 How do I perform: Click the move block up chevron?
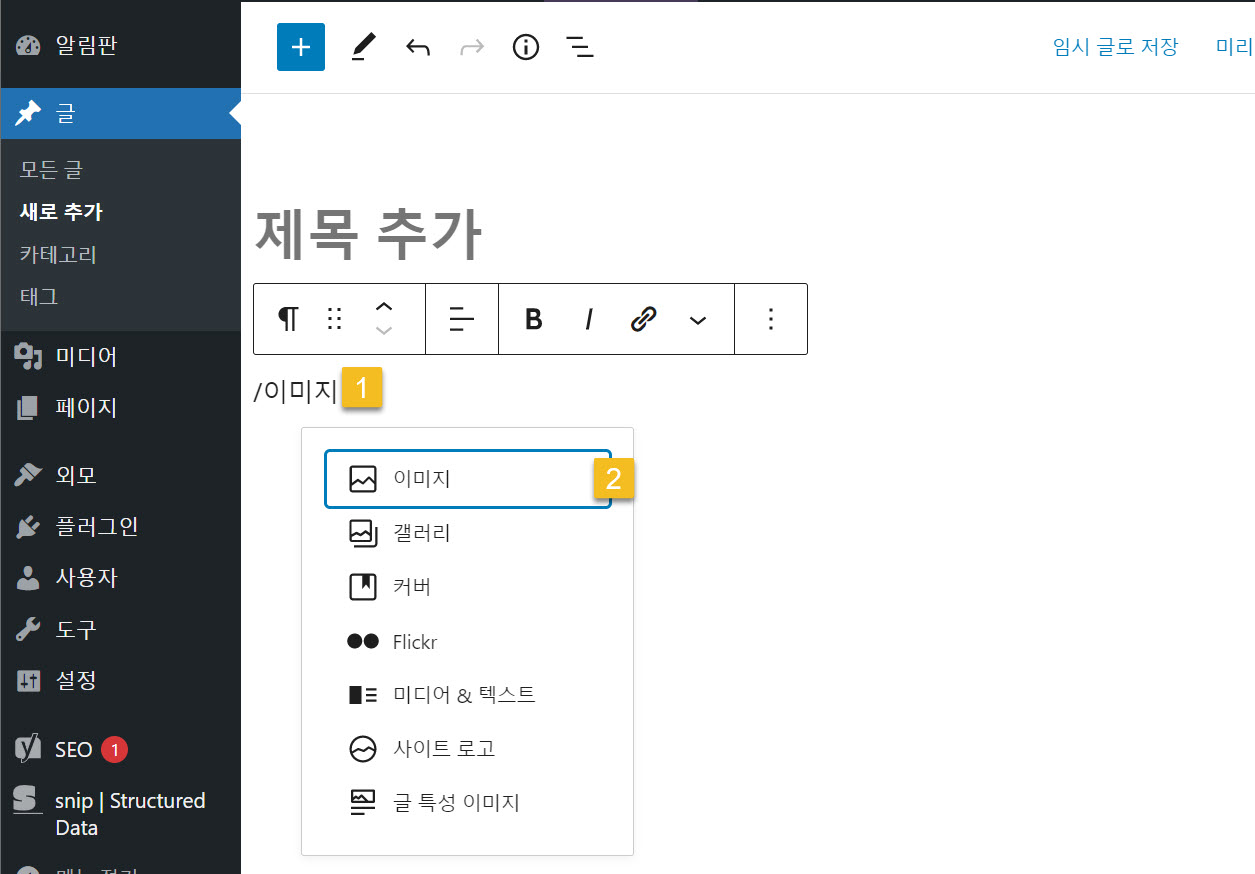click(x=383, y=305)
